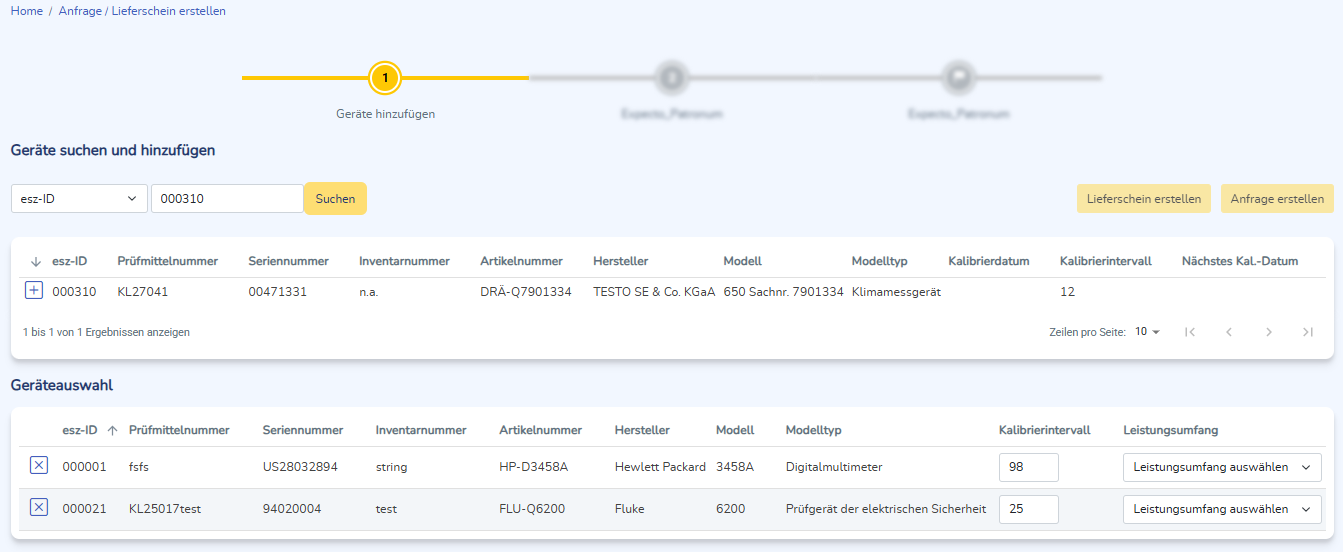Open rows per page dropdown

click(x=1147, y=332)
